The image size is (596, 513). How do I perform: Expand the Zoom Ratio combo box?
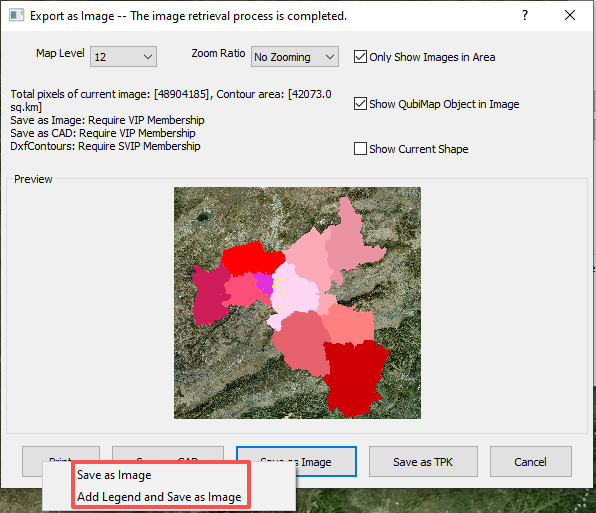click(295, 57)
